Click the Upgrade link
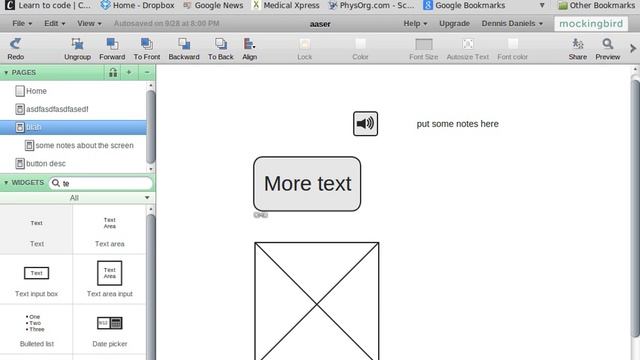 (454, 23)
